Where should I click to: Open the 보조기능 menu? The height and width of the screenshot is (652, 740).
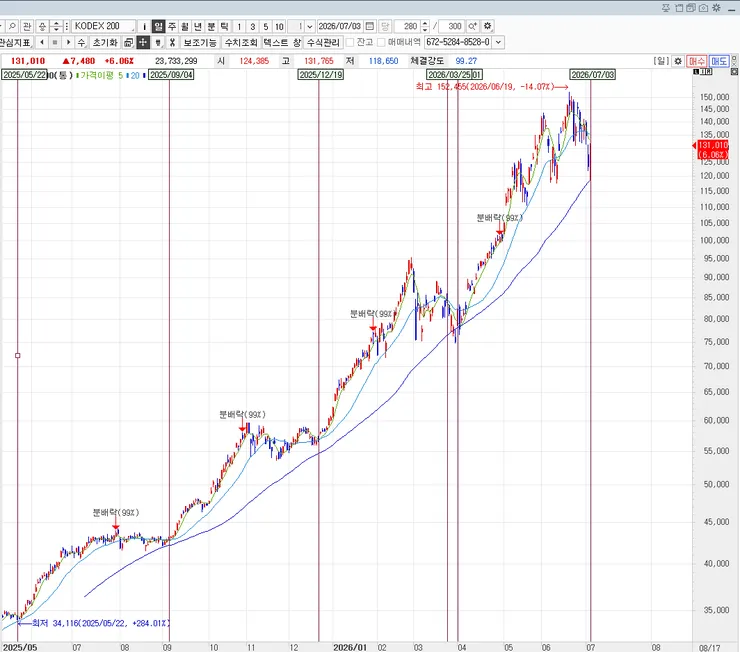200,42
